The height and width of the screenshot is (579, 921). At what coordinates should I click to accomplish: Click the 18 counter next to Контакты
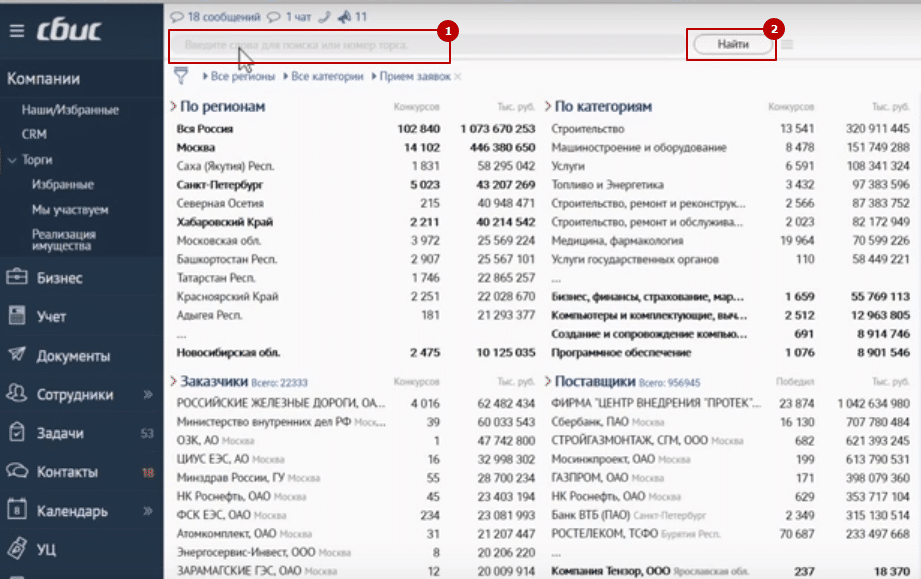(x=147, y=472)
